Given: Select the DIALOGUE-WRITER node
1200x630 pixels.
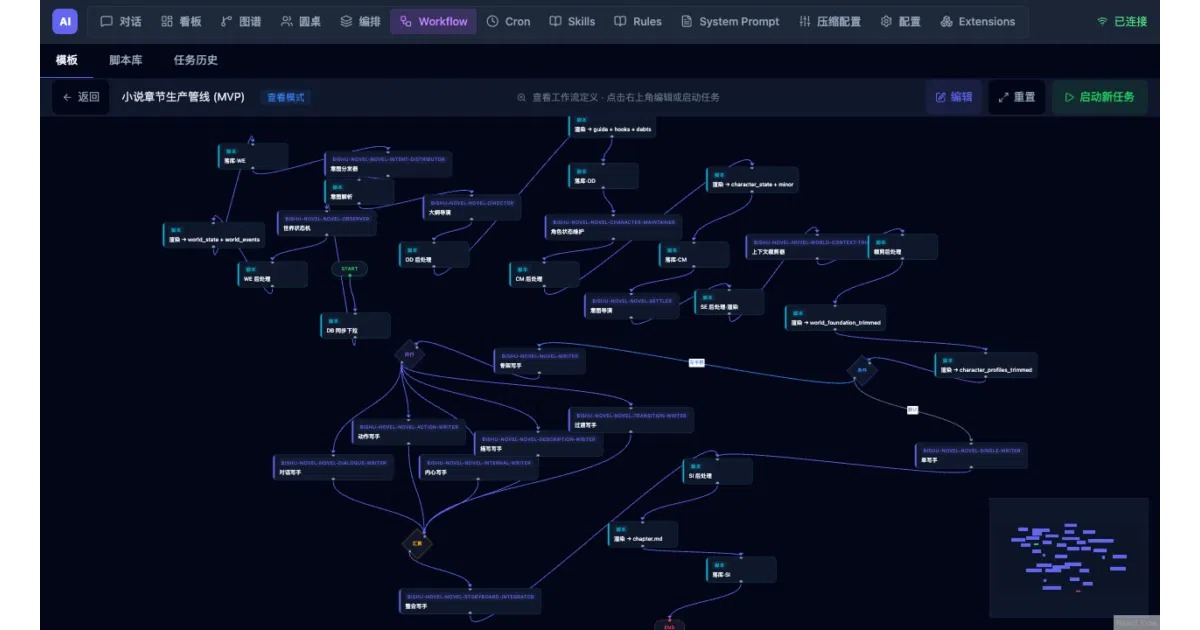Looking at the screenshot, I should tap(333, 468).
